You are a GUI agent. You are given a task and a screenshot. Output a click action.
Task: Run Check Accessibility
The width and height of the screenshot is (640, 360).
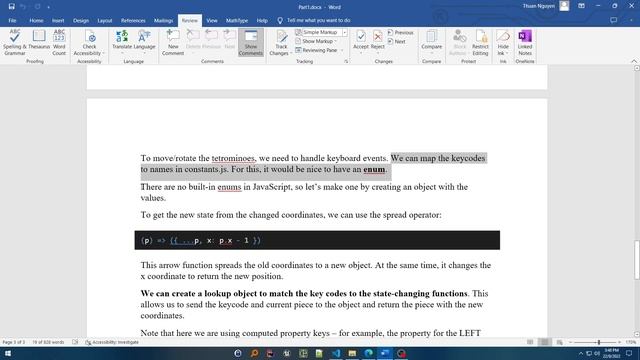[x=89, y=42]
